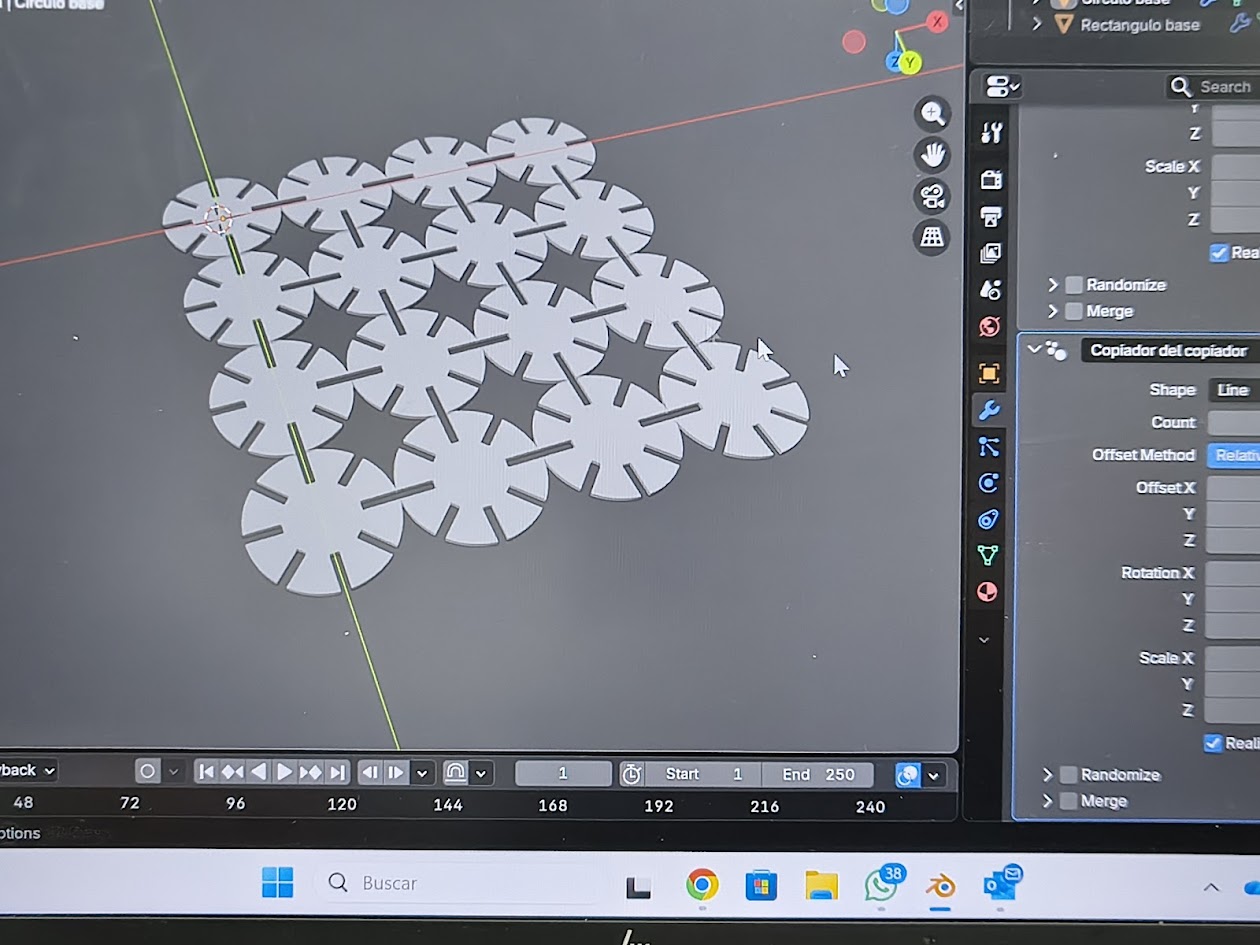Open the Physics properties tab
Image resolution: width=1260 pixels, height=945 pixels.
click(989, 483)
